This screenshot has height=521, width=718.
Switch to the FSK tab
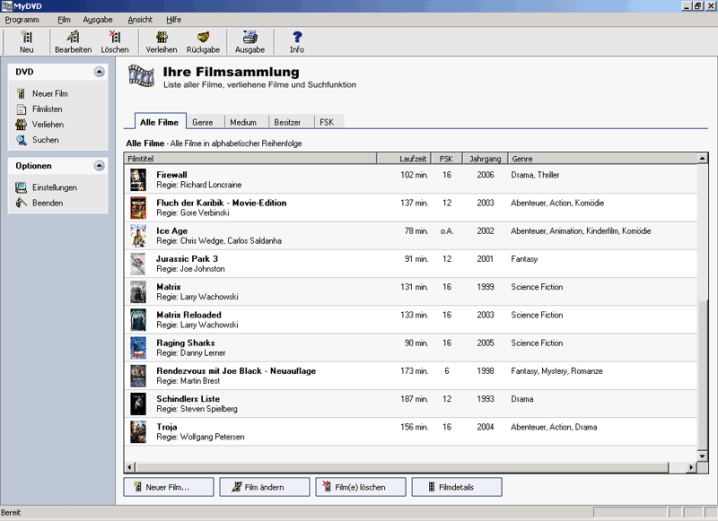tap(327, 122)
